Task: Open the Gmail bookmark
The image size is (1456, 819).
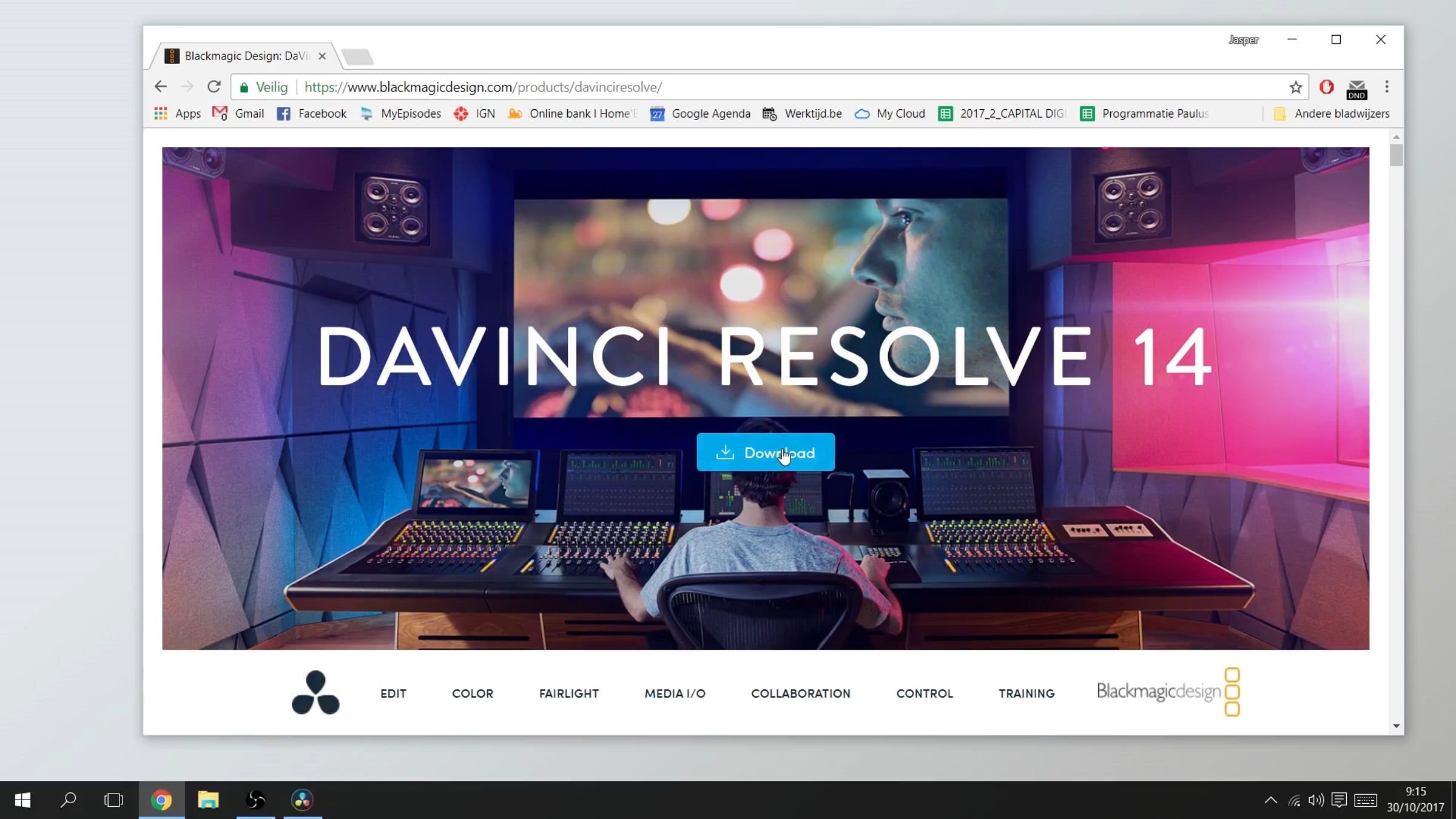Action: [x=238, y=113]
